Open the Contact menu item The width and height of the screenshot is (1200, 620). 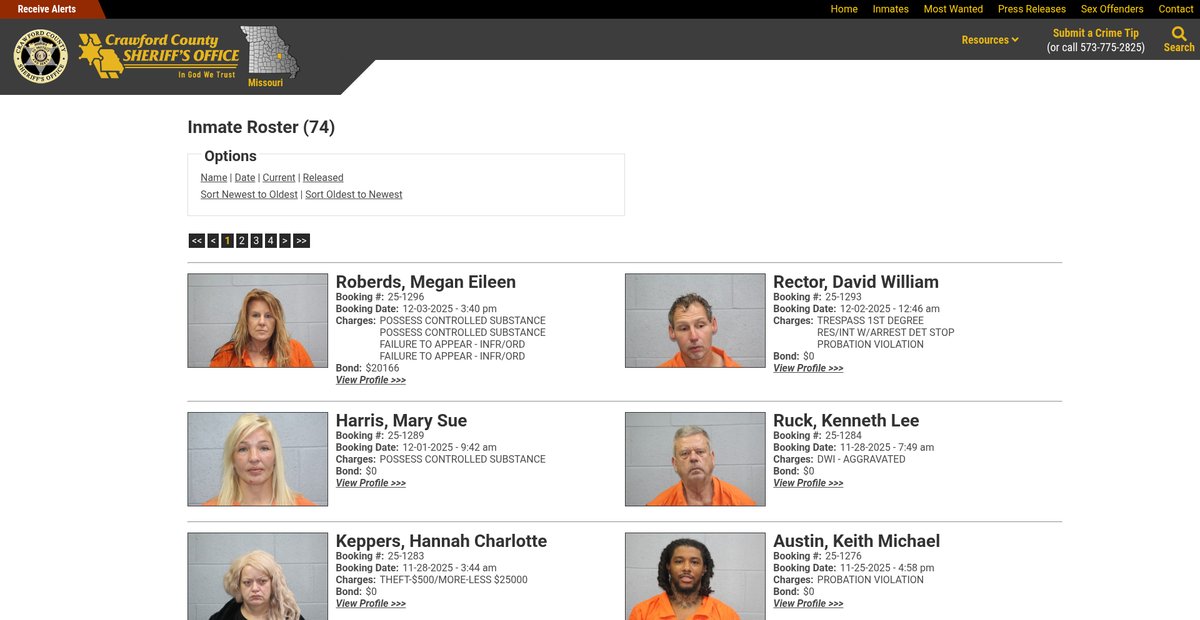(x=1176, y=9)
